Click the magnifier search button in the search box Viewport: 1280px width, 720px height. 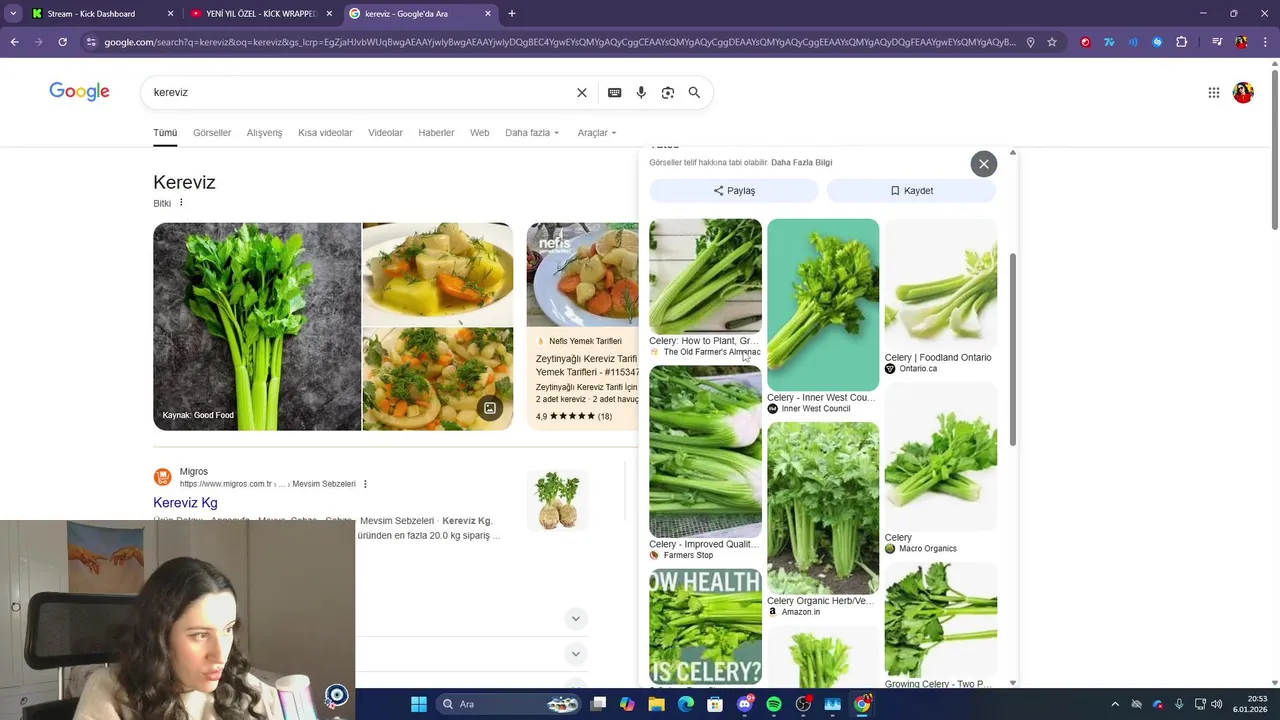[694, 92]
